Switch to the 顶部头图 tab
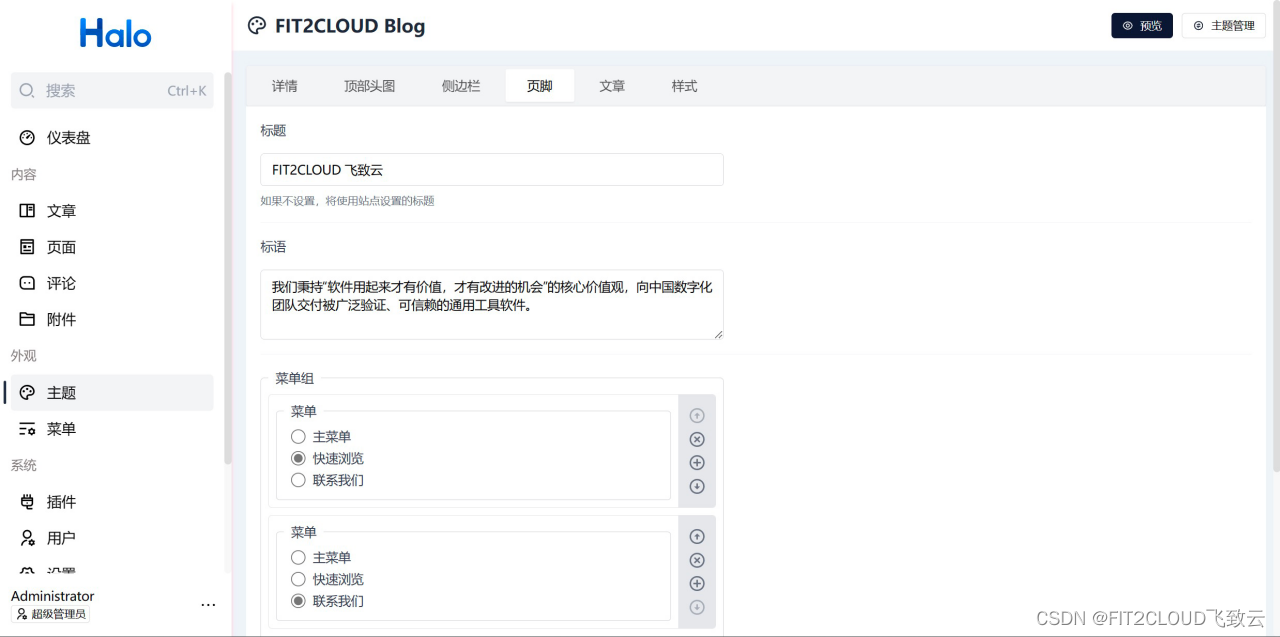1280x637 pixels. pyautogui.click(x=370, y=86)
